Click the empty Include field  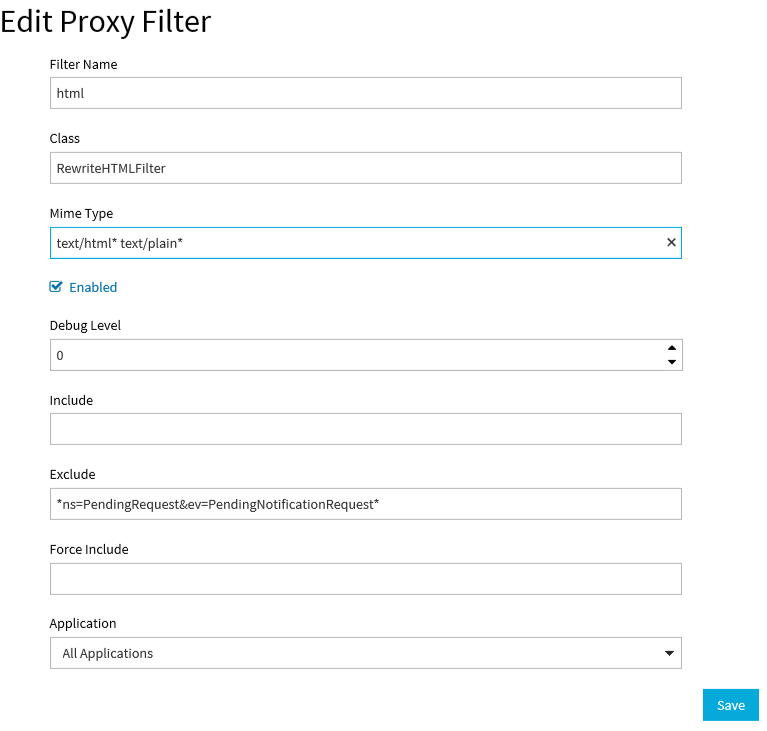point(365,429)
